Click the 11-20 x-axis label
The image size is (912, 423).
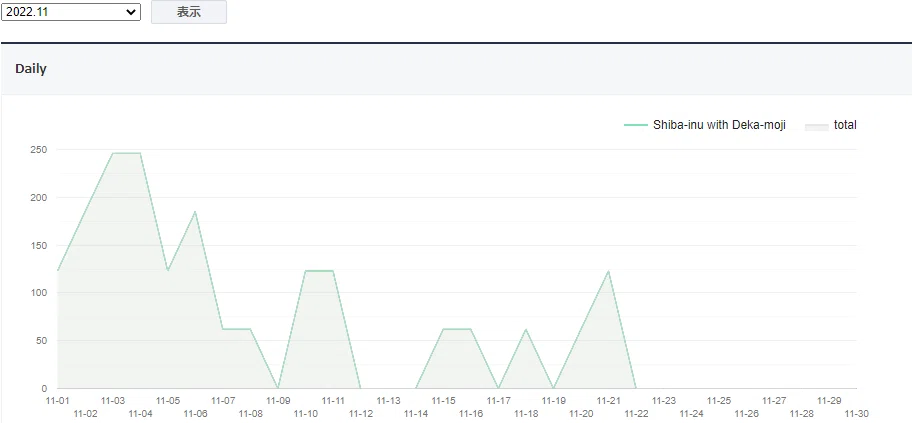[x=581, y=414]
